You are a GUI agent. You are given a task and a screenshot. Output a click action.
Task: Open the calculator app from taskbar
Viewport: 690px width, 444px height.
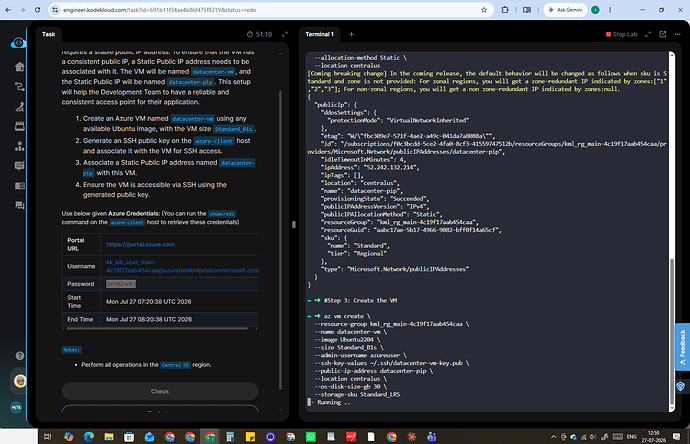pyautogui.click(x=230, y=437)
